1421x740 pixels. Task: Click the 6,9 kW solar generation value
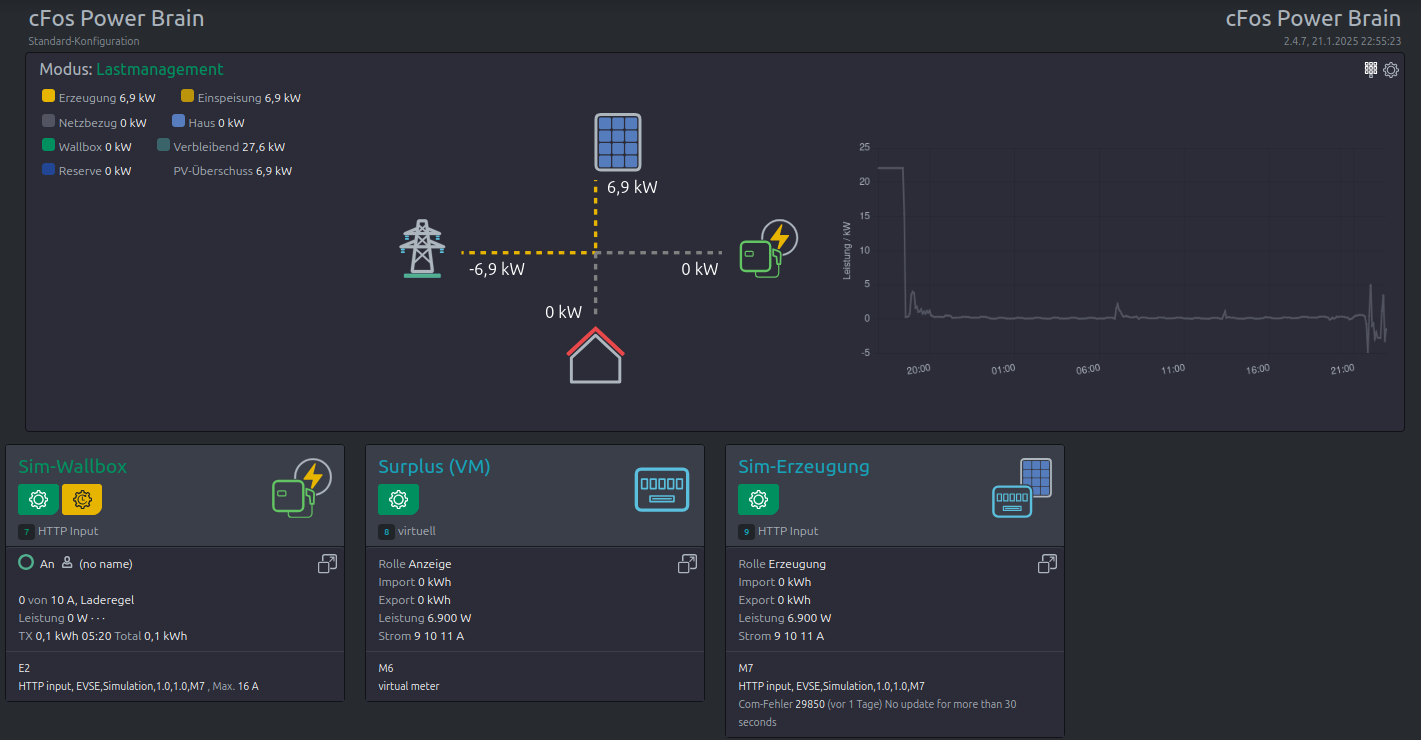click(632, 187)
